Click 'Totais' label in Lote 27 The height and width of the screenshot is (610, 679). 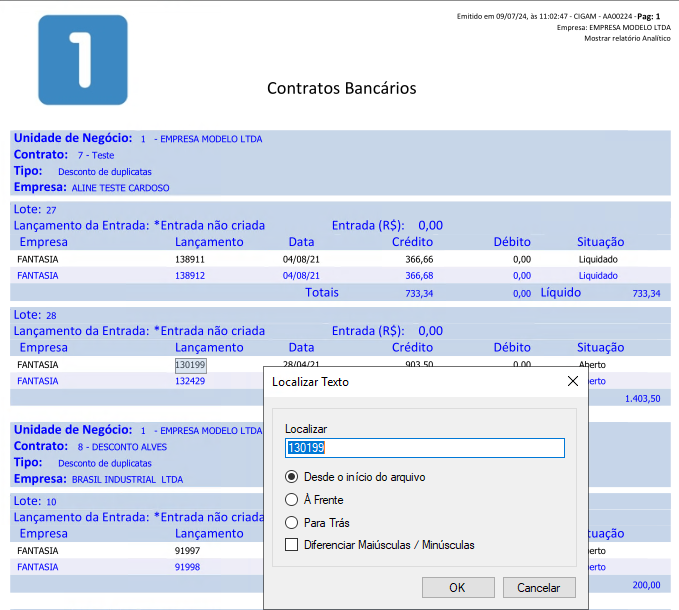[x=322, y=293]
